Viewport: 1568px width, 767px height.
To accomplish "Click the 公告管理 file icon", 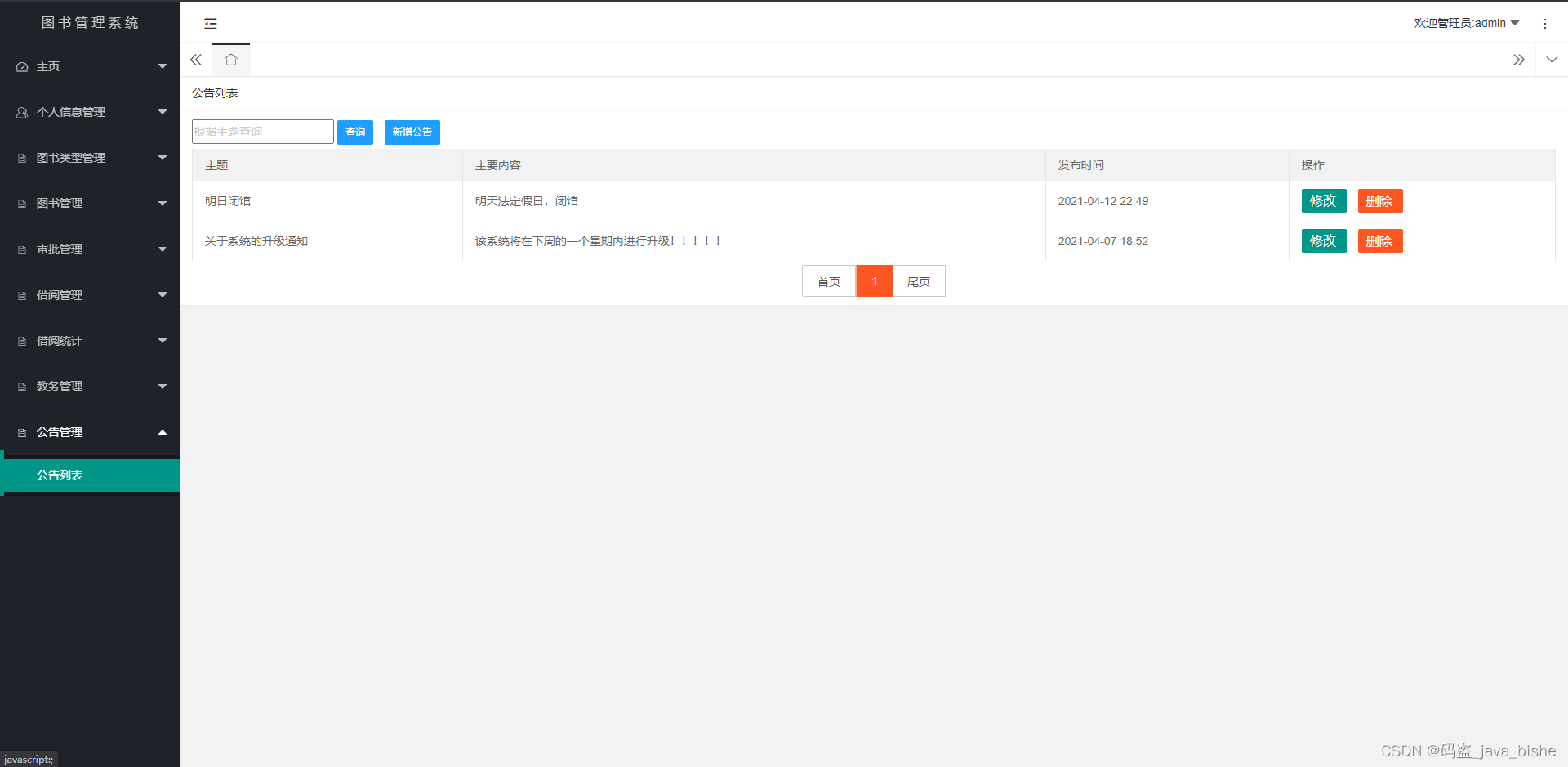I will coord(22,433).
